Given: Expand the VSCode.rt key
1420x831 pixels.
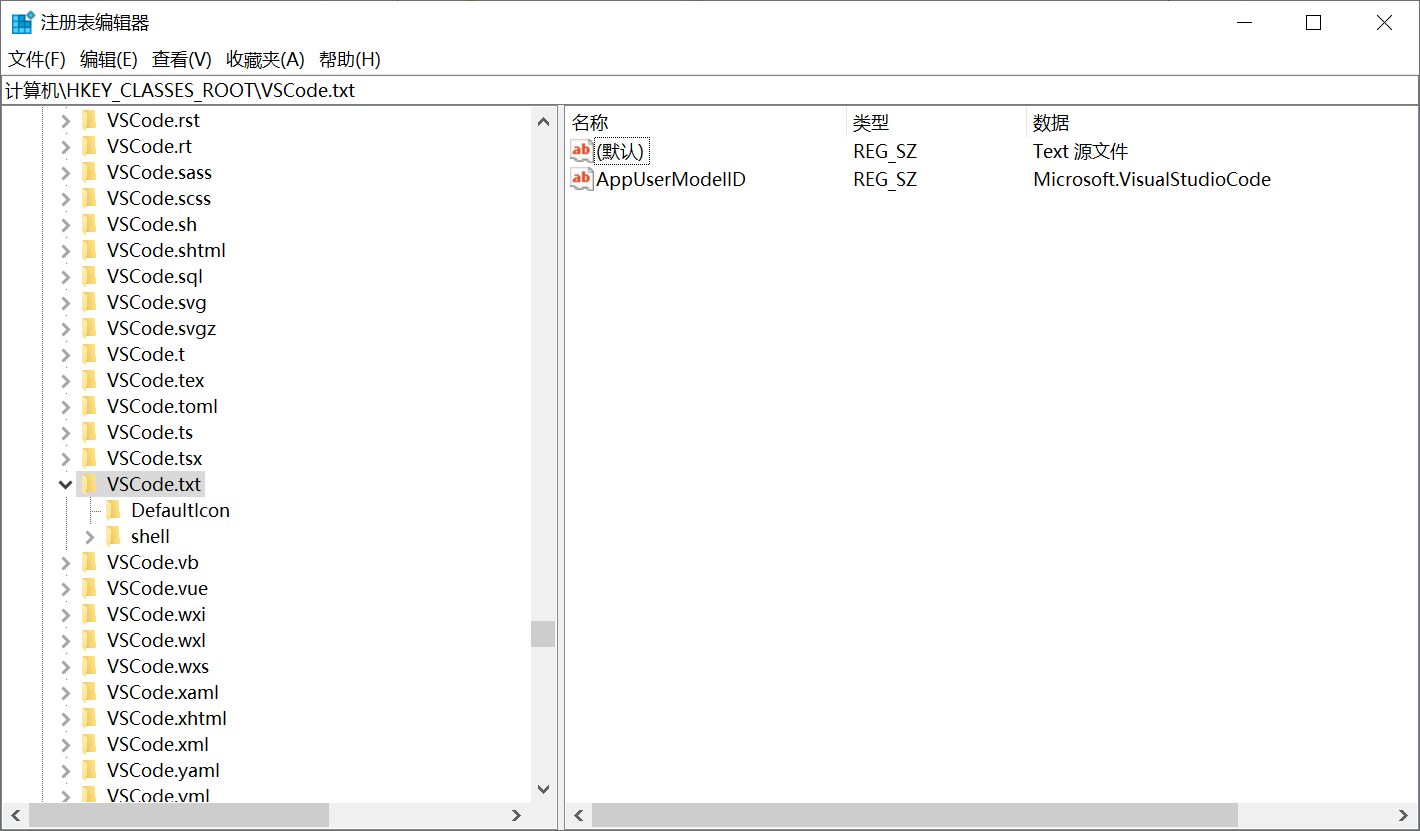Looking at the screenshot, I should [66, 146].
